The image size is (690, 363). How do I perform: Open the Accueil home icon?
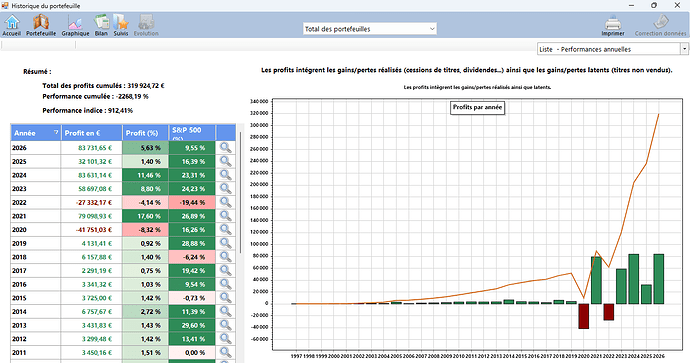click(12, 25)
